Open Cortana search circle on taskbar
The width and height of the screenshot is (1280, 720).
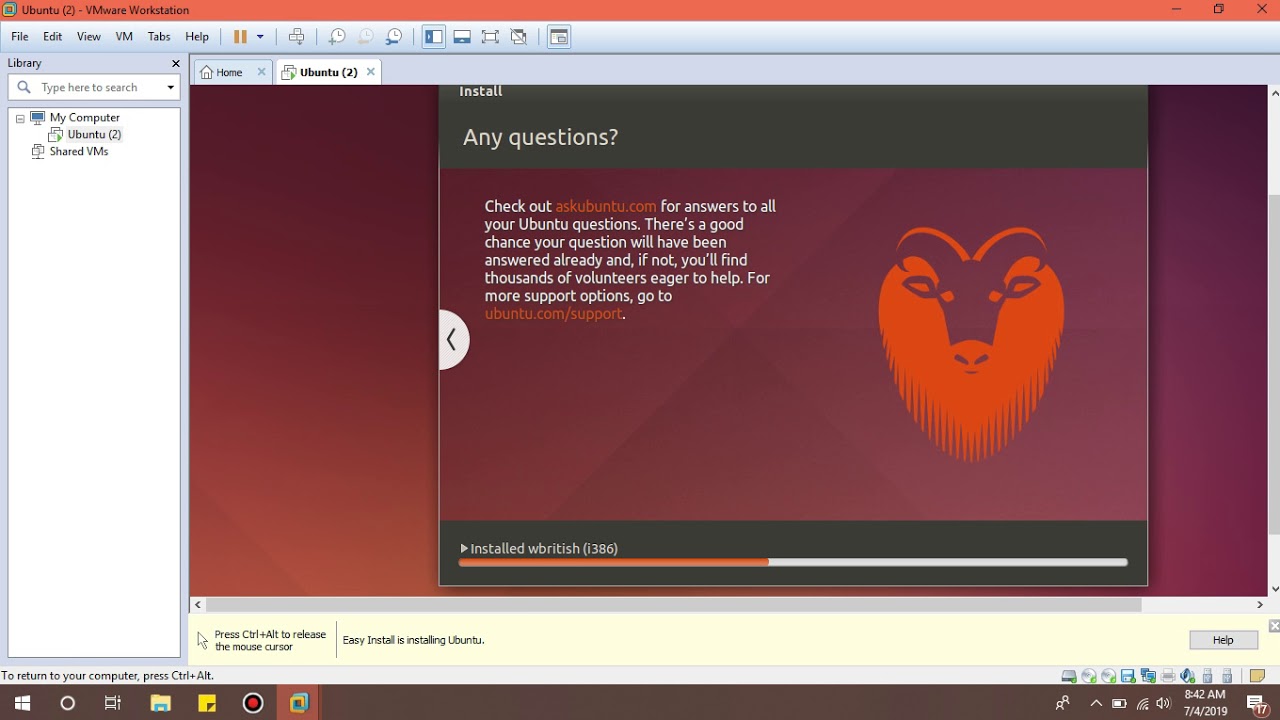pos(68,703)
